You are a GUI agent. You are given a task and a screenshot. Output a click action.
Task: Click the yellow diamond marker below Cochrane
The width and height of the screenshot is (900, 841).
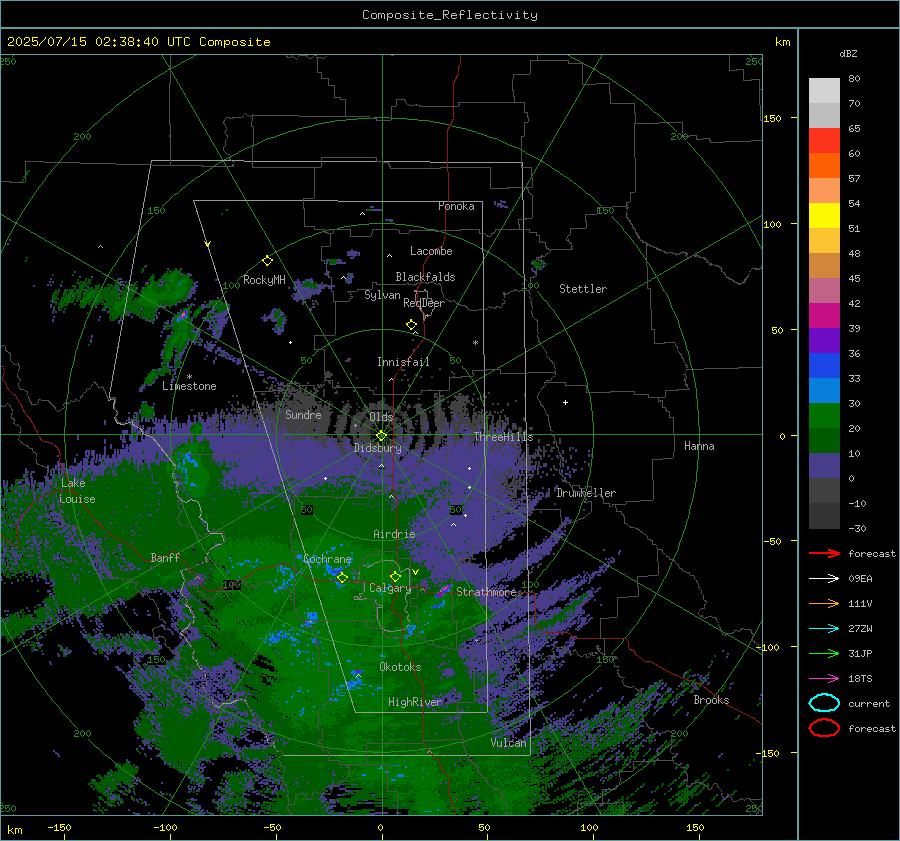point(342,578)
